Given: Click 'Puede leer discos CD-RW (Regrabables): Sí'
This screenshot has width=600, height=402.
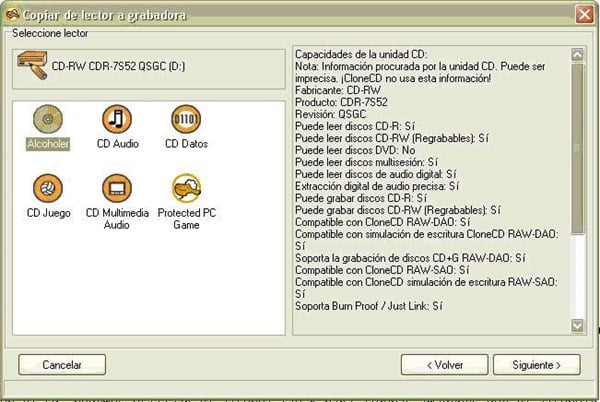Looking at the screenshot, I should point(391,138).
